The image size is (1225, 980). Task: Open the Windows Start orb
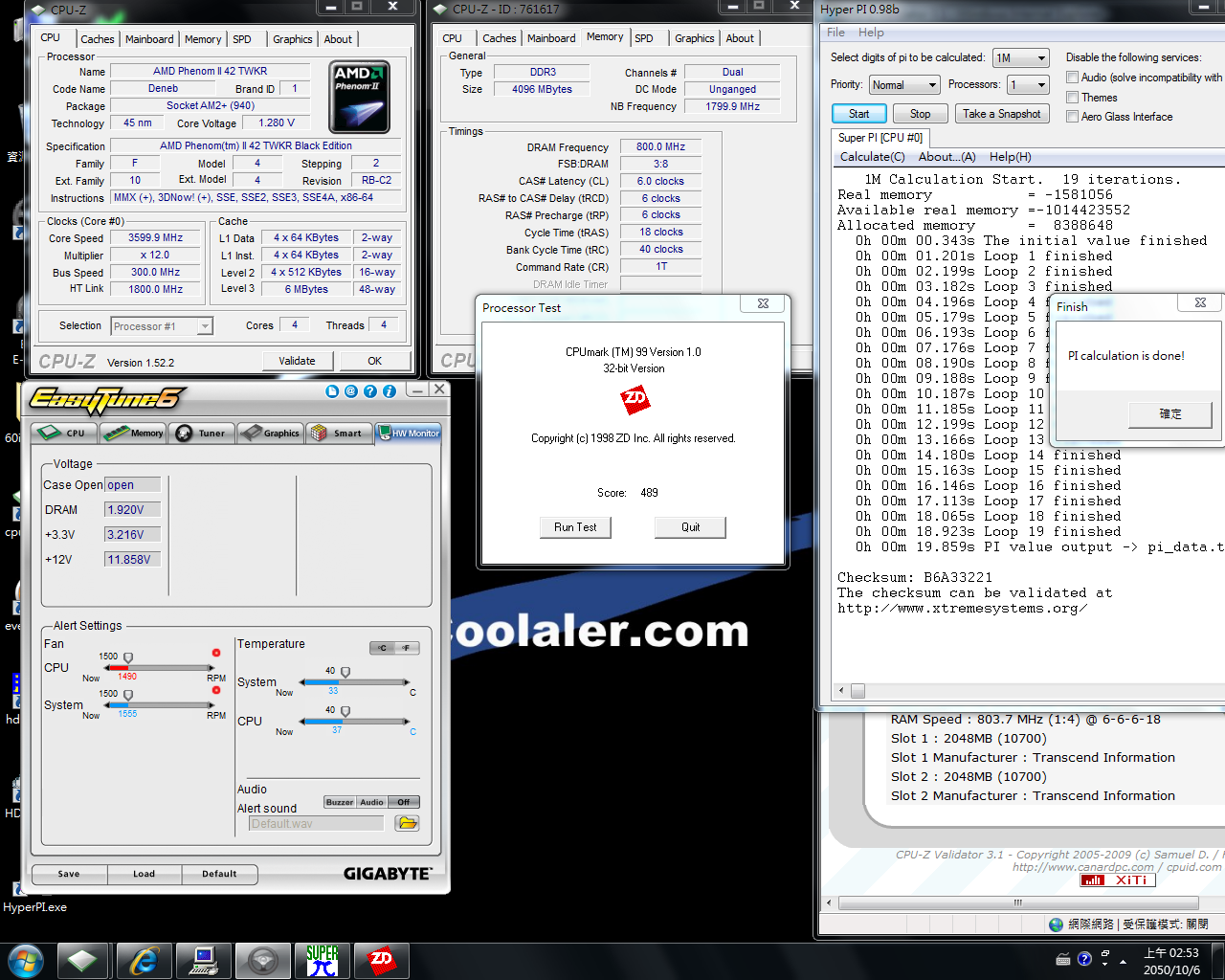(x=25, y=960)
